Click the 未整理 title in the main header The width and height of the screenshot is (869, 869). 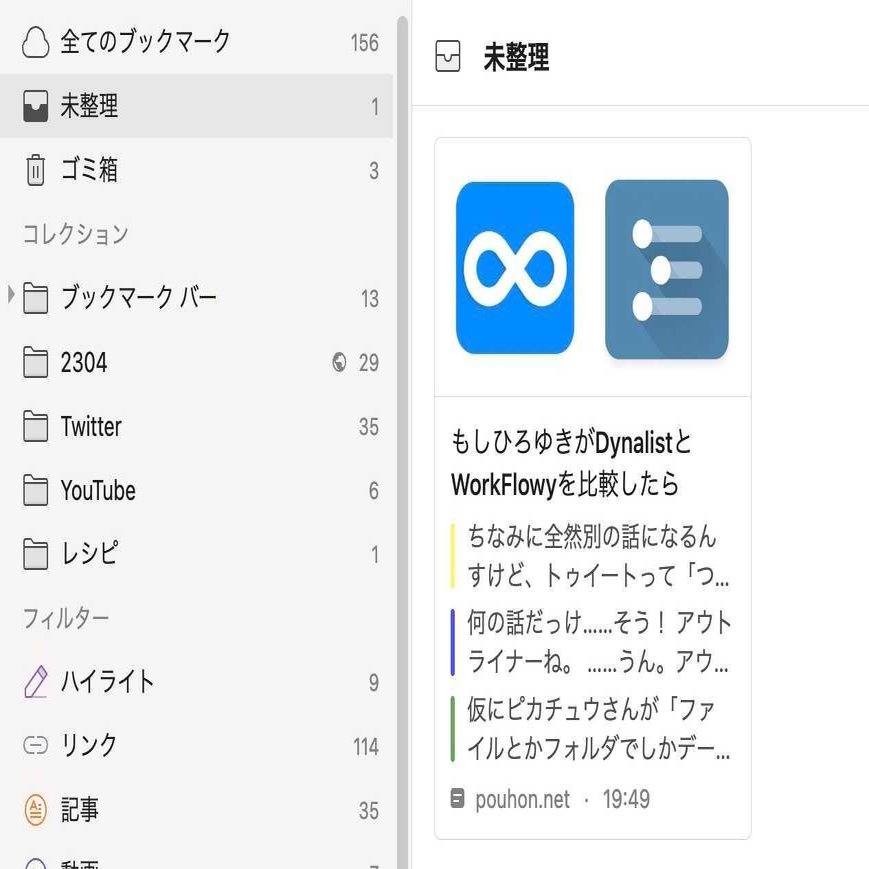(x=516, y=57)
